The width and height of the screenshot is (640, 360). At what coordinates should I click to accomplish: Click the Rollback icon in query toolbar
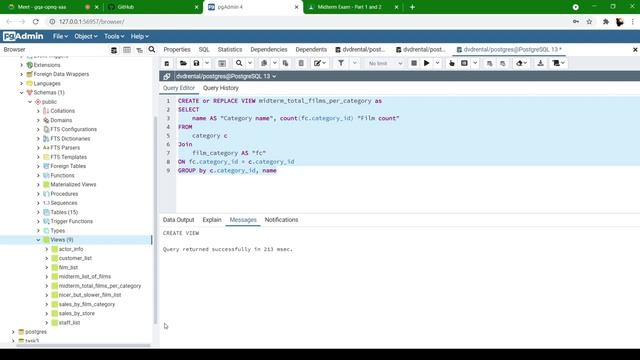[x=502, y=63]
